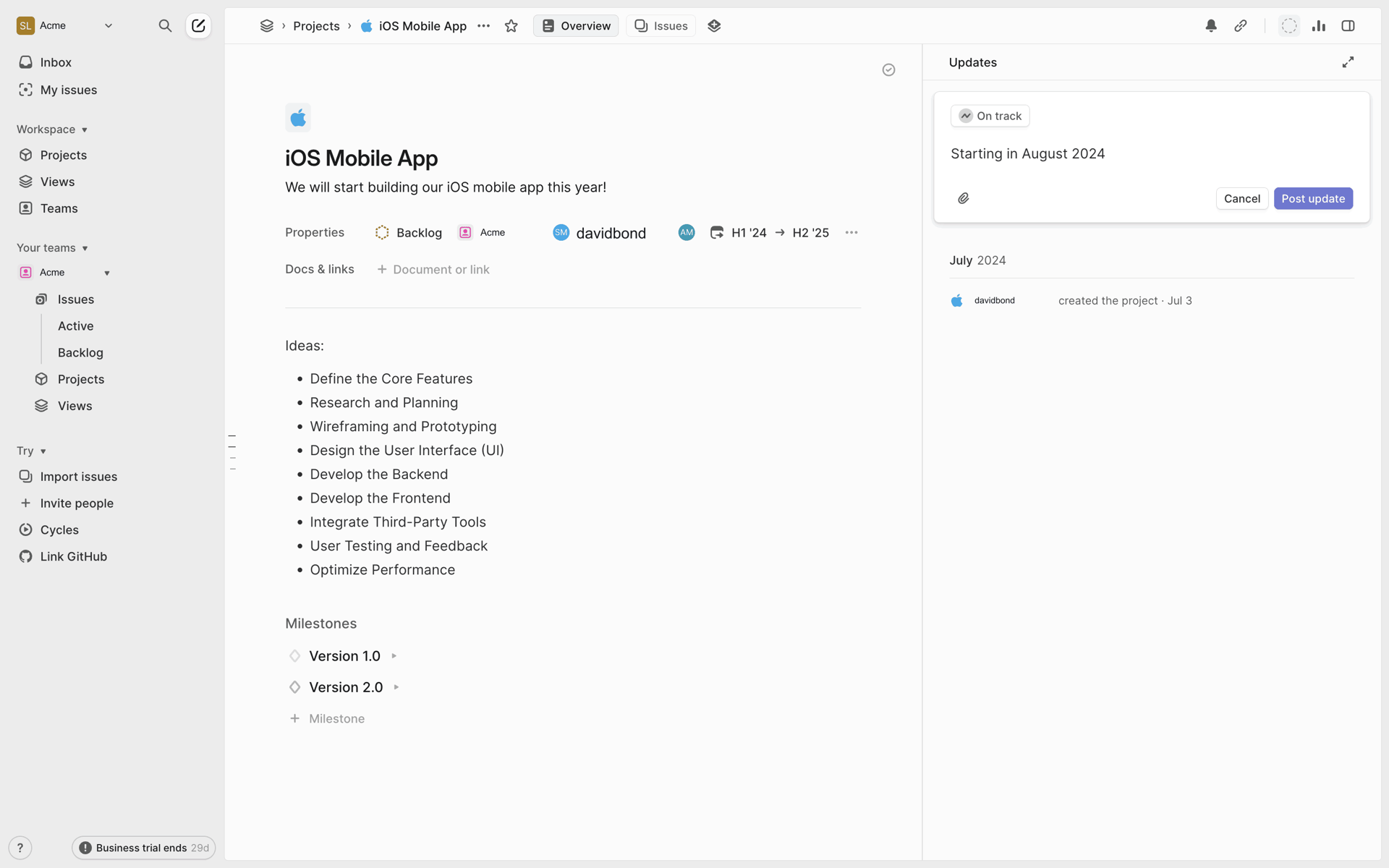Attach a file to the project update
The image size is (1389, 868).
click(x=964, y=198)
